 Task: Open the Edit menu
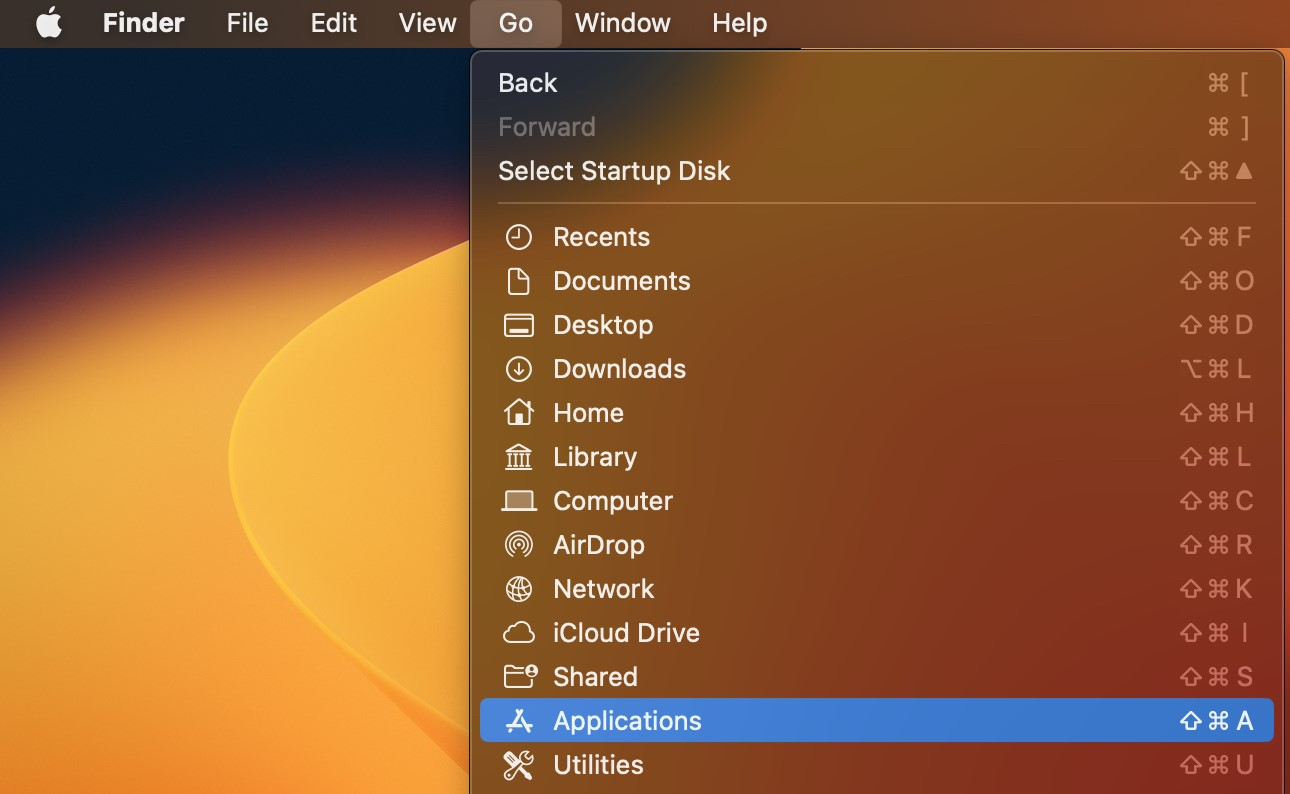click(334, 22)
